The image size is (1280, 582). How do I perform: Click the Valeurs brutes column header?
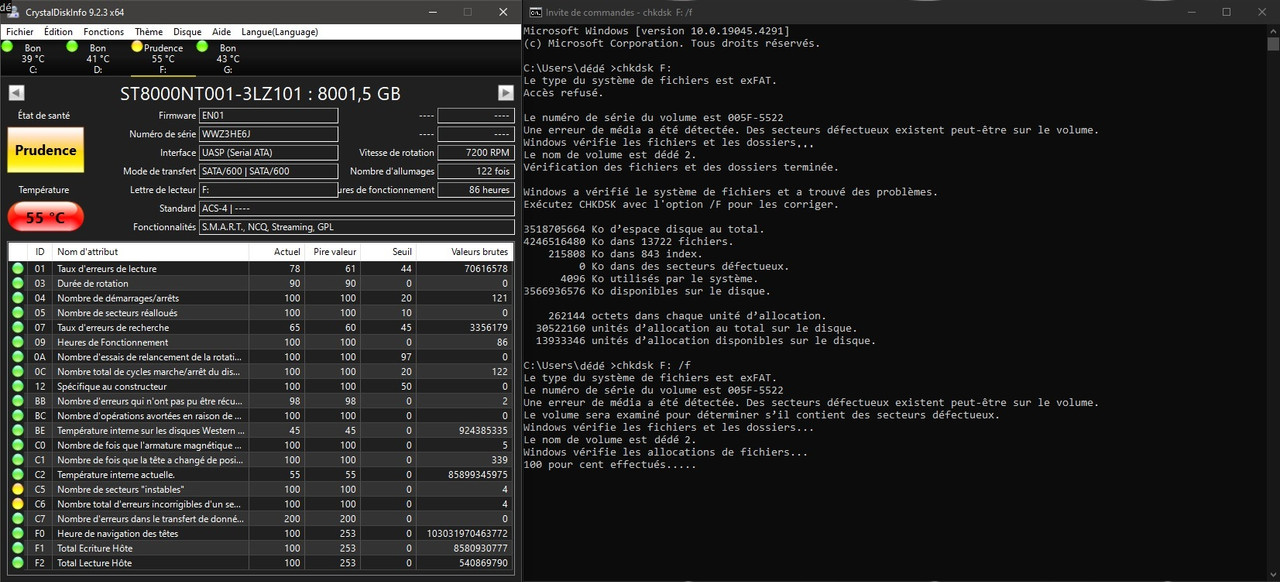coord(464,251)
